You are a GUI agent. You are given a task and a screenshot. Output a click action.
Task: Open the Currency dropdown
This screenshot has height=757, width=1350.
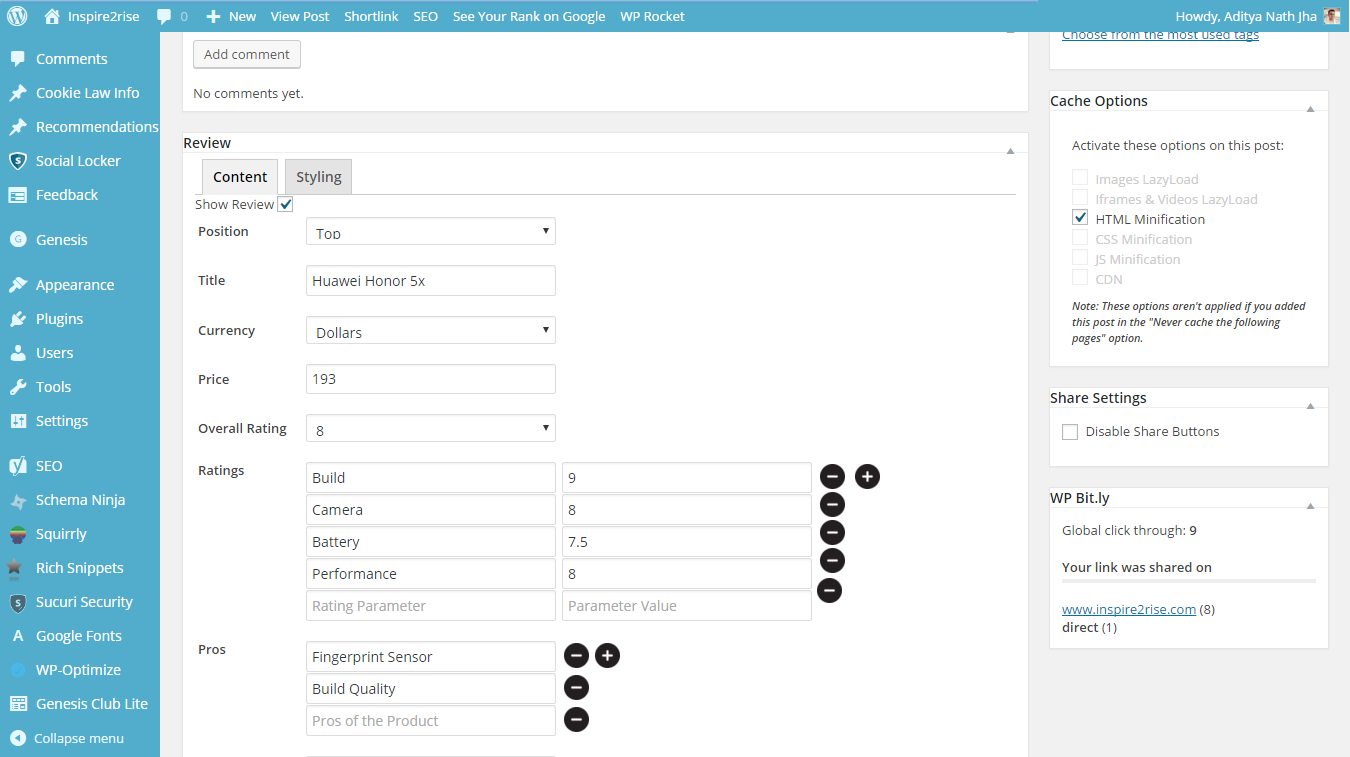point(430,331)
